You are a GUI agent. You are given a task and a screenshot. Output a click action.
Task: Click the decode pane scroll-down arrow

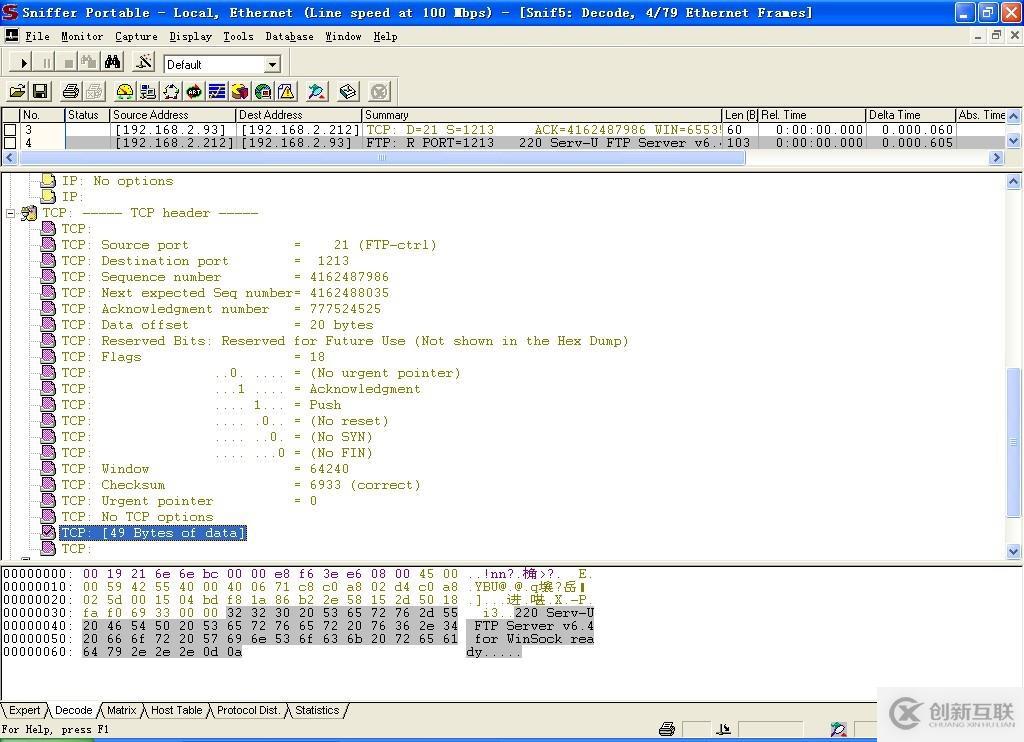pyautogui.click(x=1013, y=551)
